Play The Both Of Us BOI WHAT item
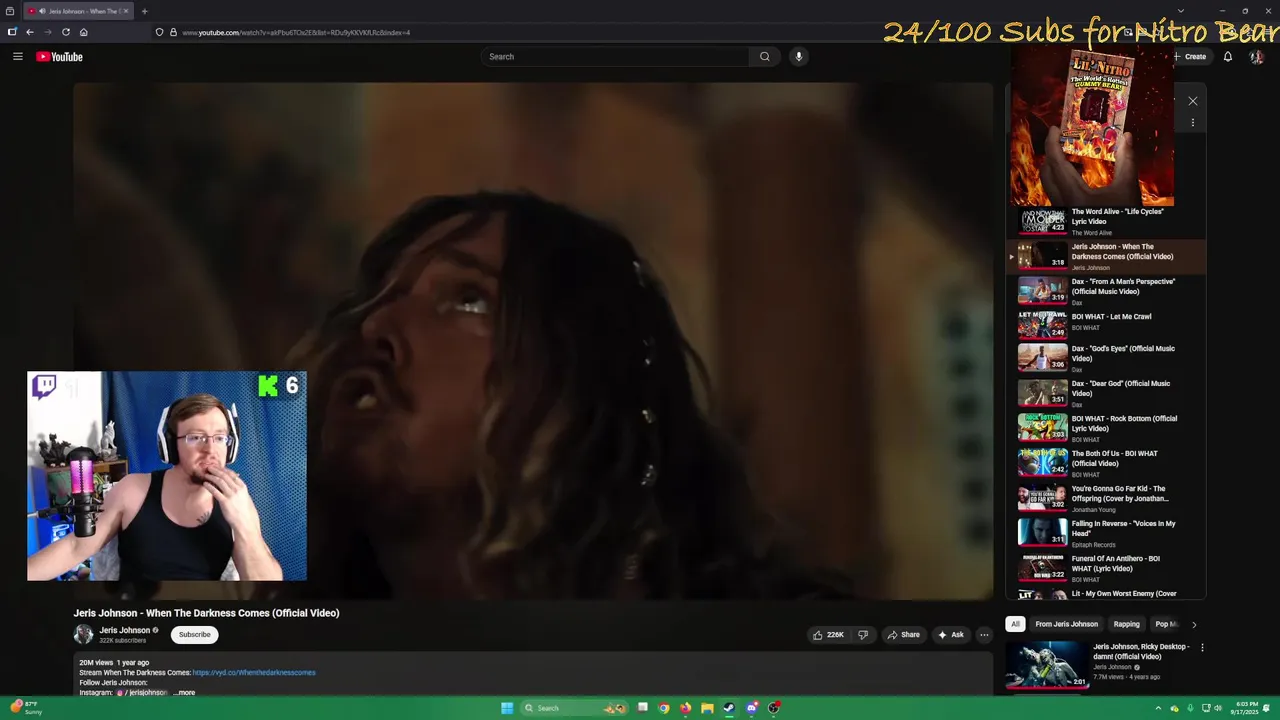The image size is (1280, 720). [x=1106, y=463]
